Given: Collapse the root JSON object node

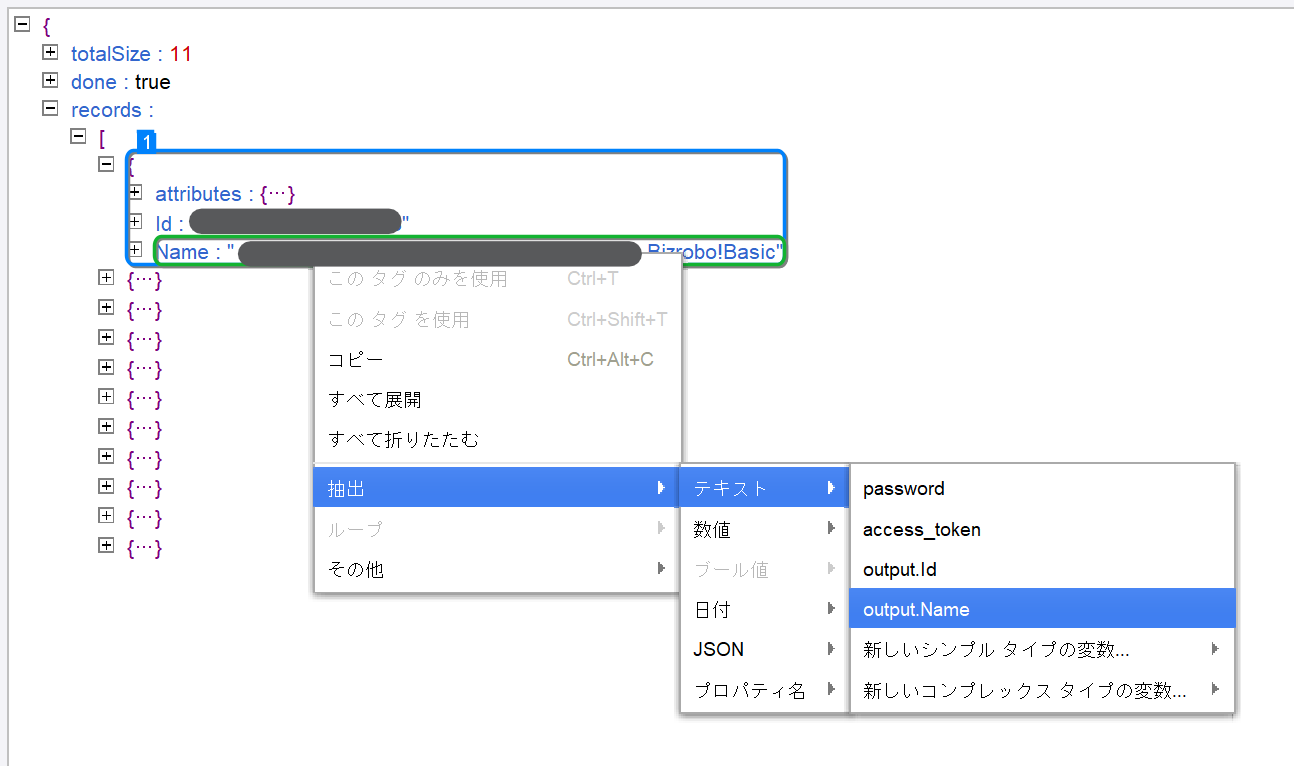Looking at the screenshot, I should point(23,24).
